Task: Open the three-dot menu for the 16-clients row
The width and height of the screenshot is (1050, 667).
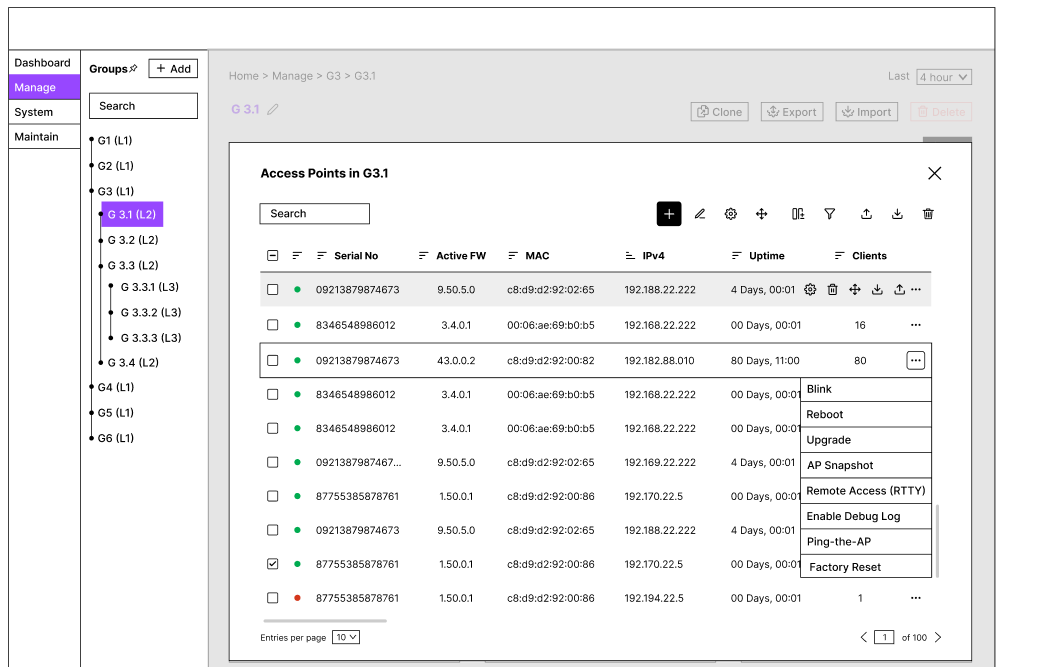Action: coord(916,325)
